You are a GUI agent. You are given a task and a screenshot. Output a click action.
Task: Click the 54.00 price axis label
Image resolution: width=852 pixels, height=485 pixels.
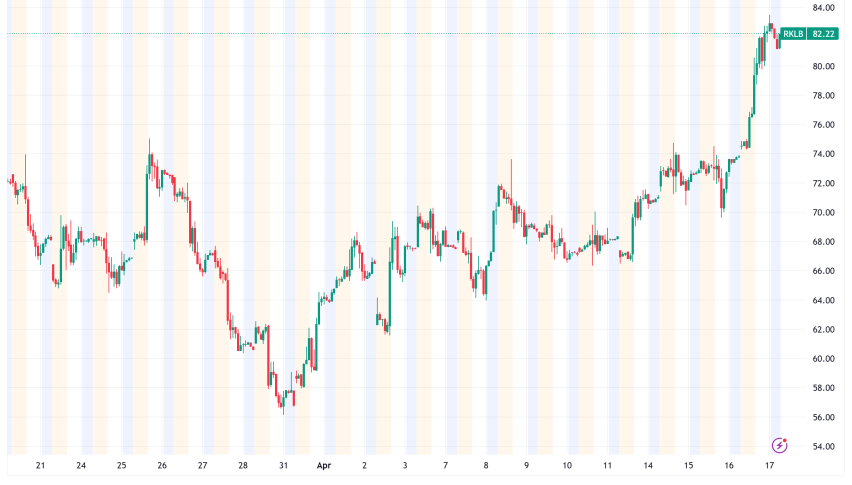click(x=823, y=446)
